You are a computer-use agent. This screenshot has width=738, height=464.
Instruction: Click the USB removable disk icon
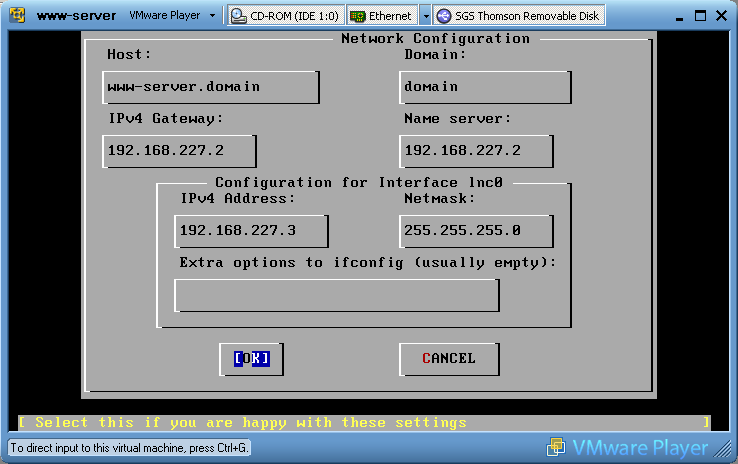point(444,16)
